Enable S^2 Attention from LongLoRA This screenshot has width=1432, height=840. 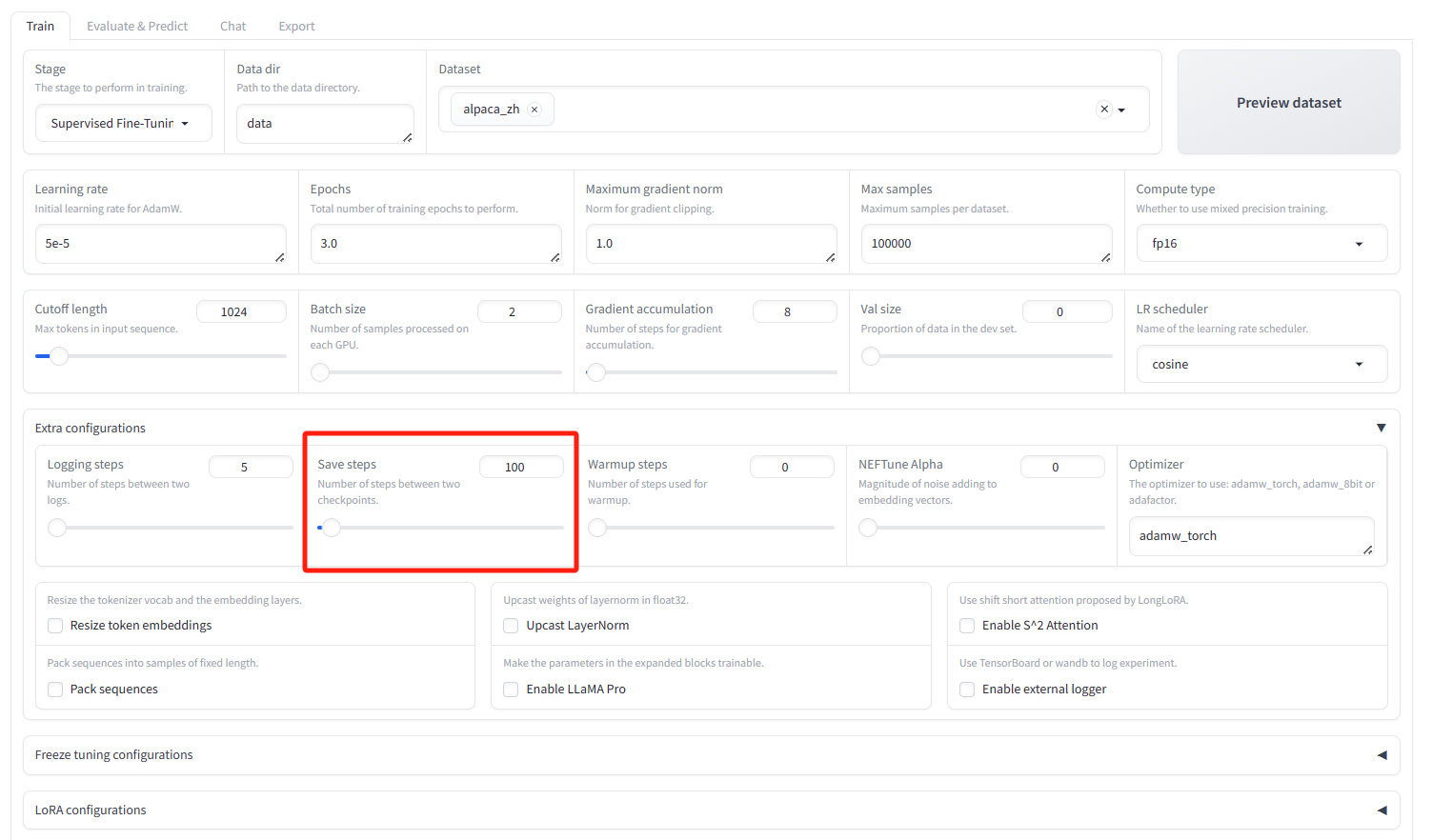pyautogui.click(x=966, y=626)
